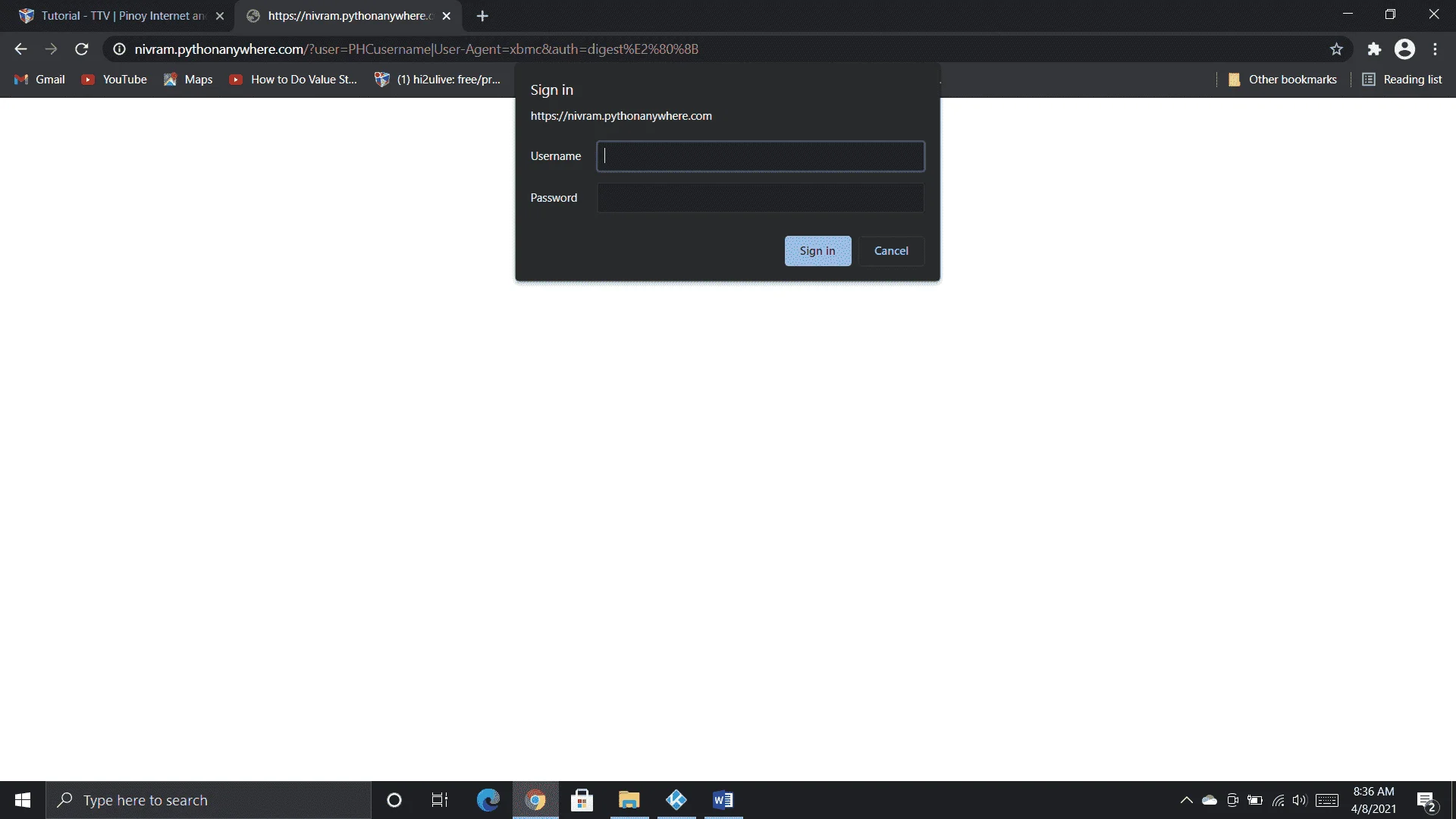
Task: Click the forward navigation arrow
Action: click(51, 49)
